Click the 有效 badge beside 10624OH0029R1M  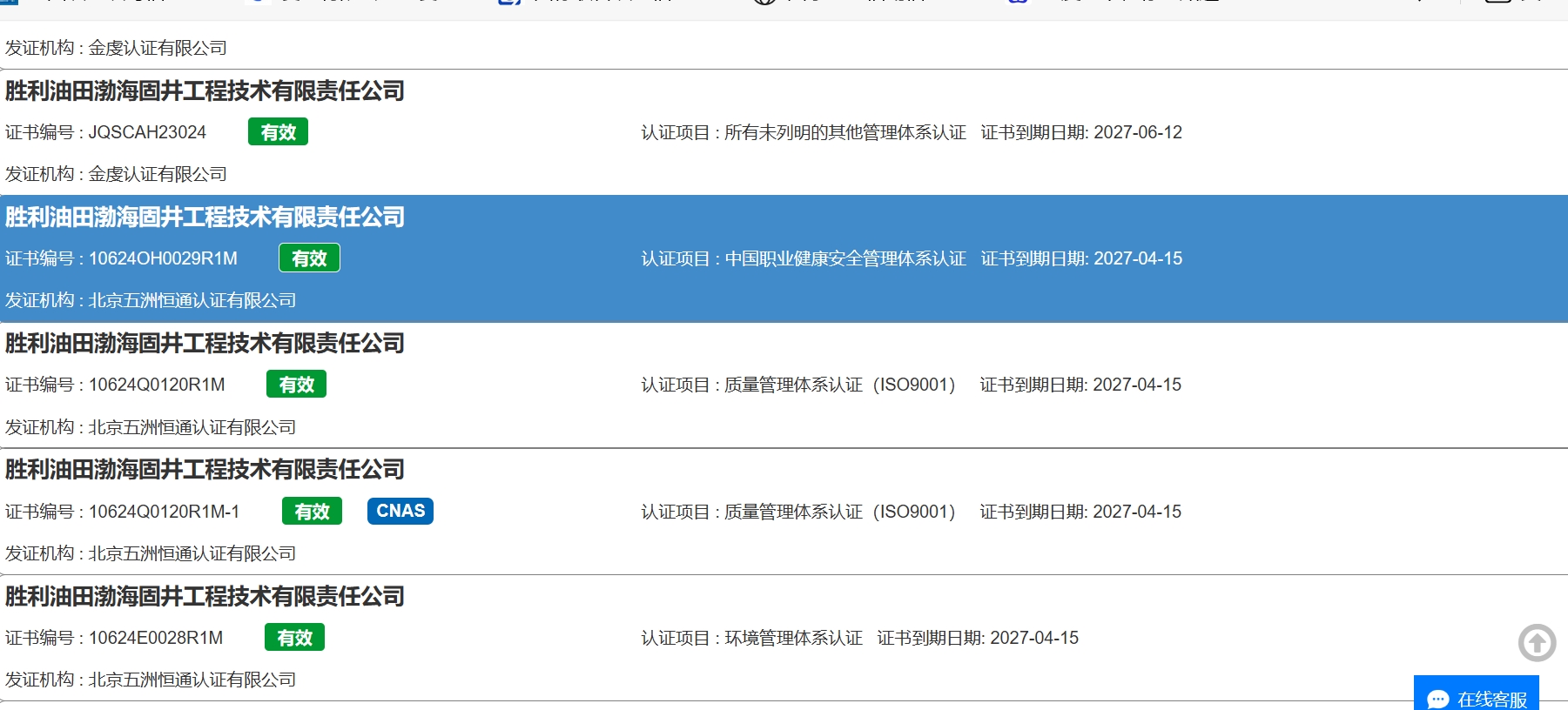click(309, 258)
